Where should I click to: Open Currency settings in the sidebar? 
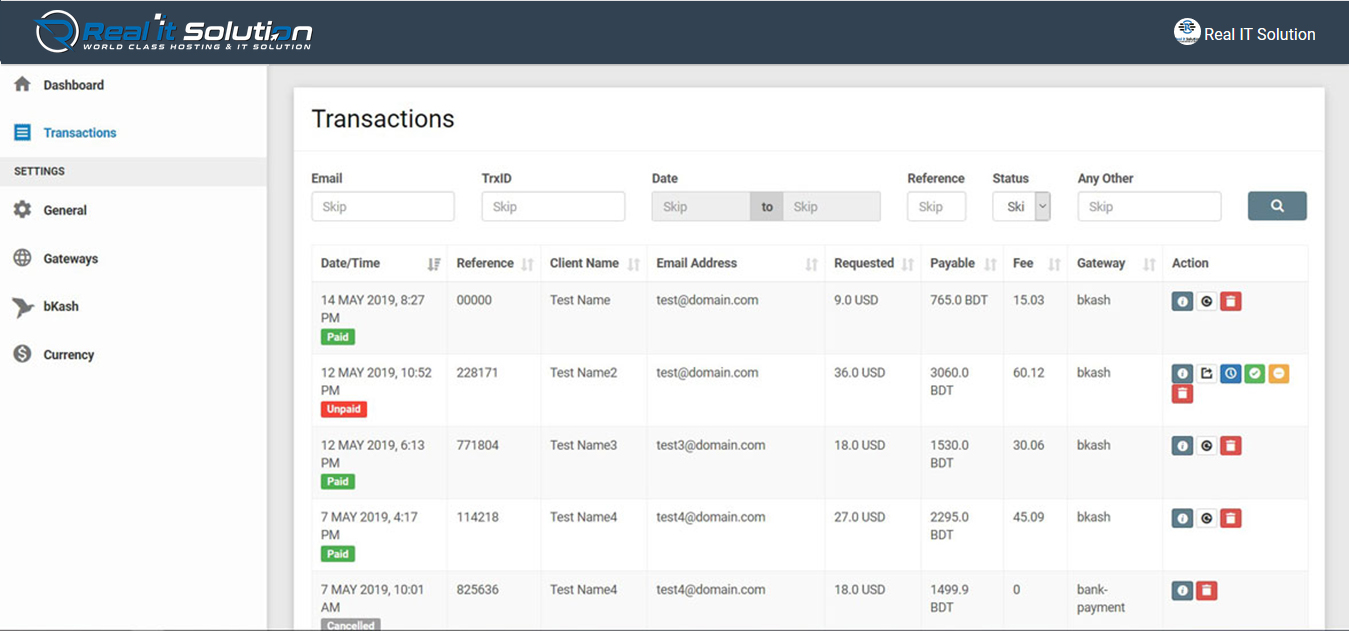[68, 355]
